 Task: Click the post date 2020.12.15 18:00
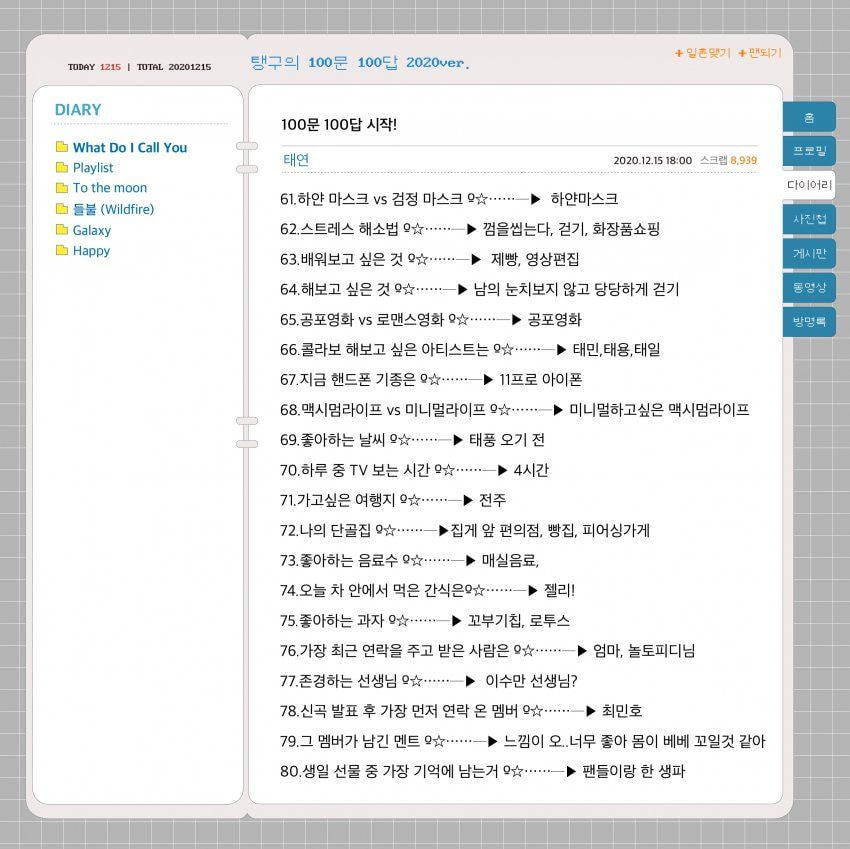pyautogui.click(x=653, y=160)
